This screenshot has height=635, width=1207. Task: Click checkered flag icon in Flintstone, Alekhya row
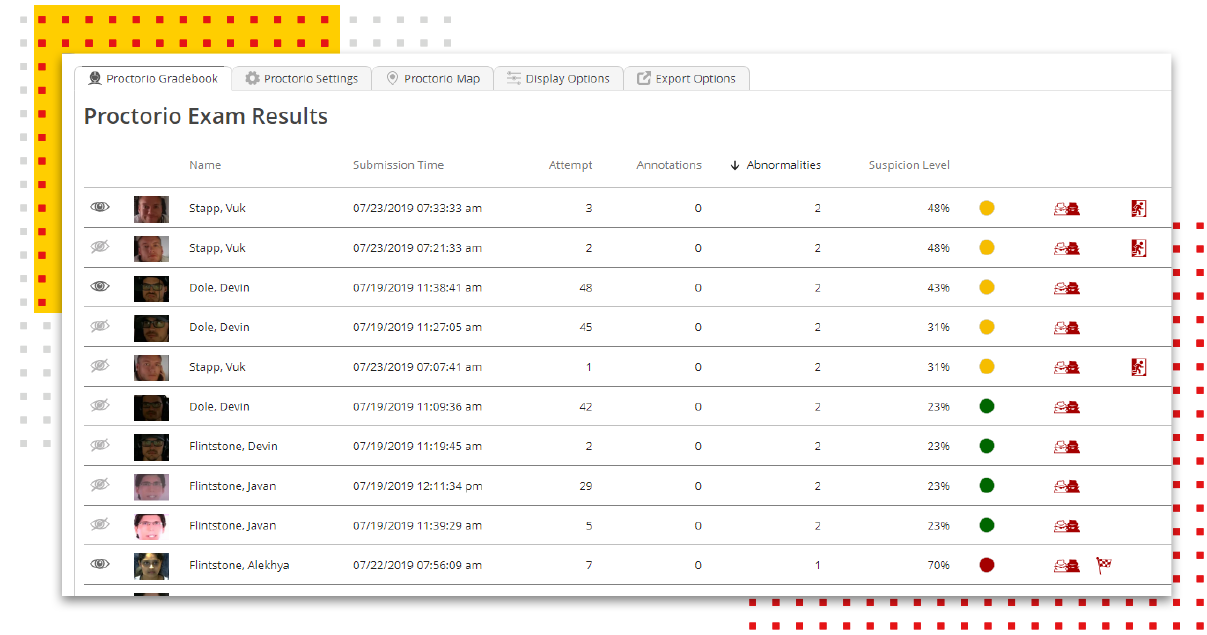pyautogui.click(x=1104, y=565)
